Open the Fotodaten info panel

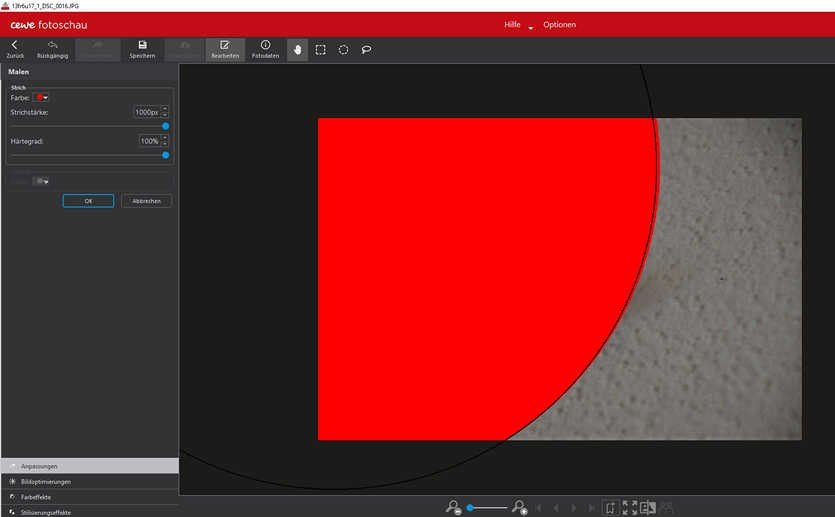pyautogui.click(x=265, y=49)
